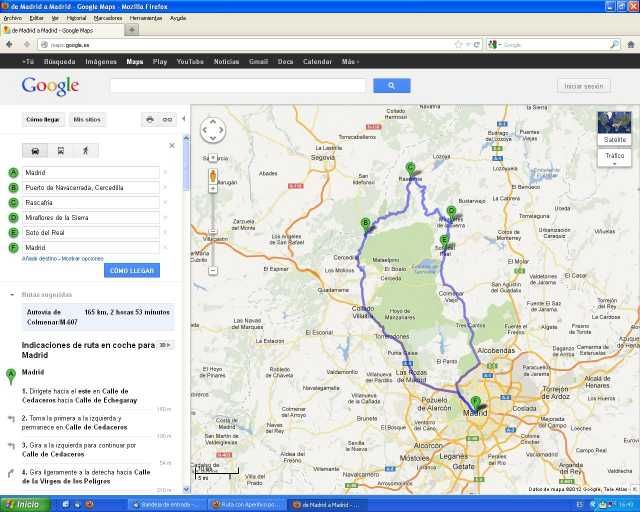640x512 pixels.
Task: Click the blue CÓMO LLEGAR button
Action: [x=131, y=270]
